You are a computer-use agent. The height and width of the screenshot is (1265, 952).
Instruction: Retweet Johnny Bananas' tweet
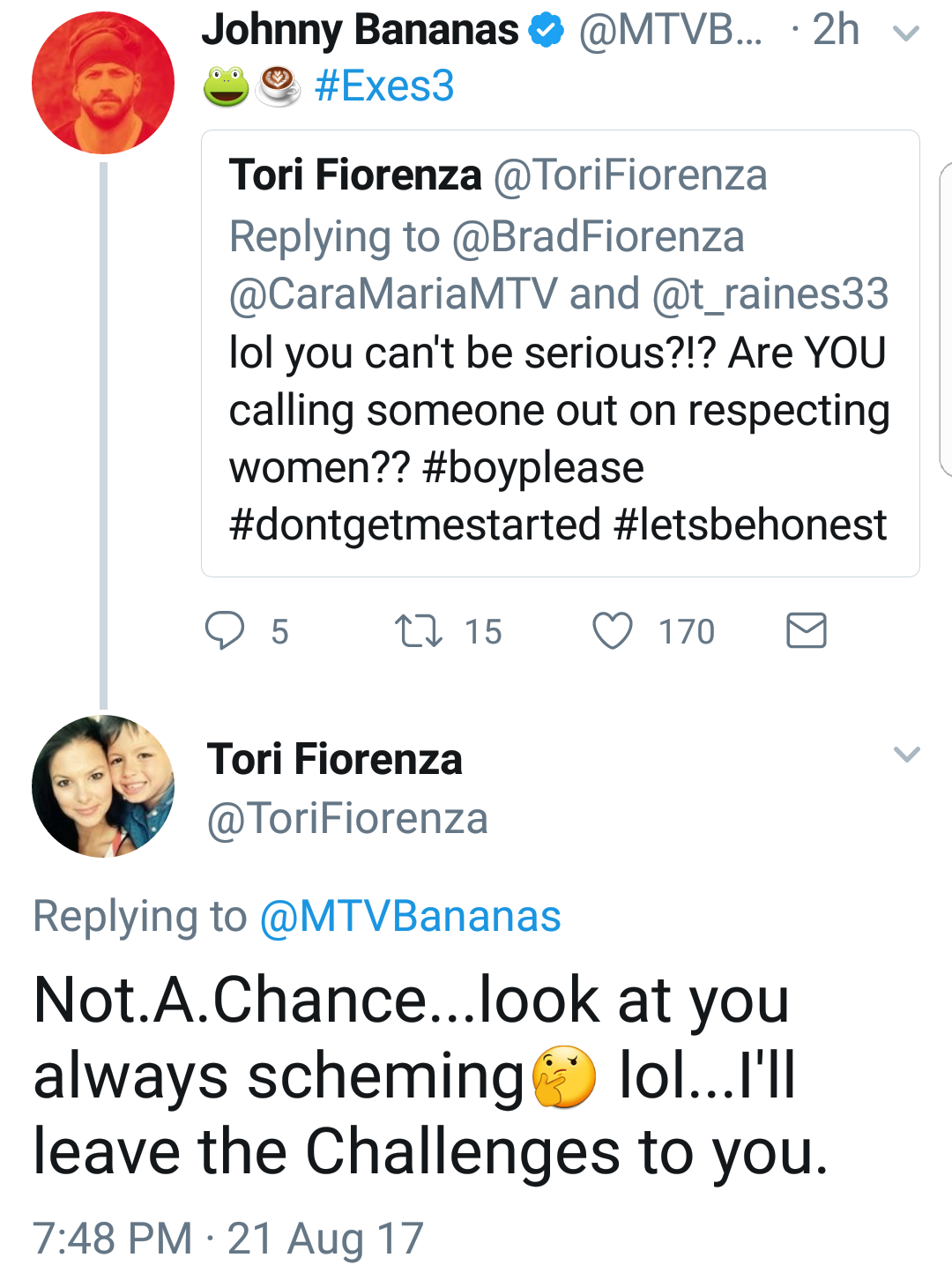pos(419,631)
